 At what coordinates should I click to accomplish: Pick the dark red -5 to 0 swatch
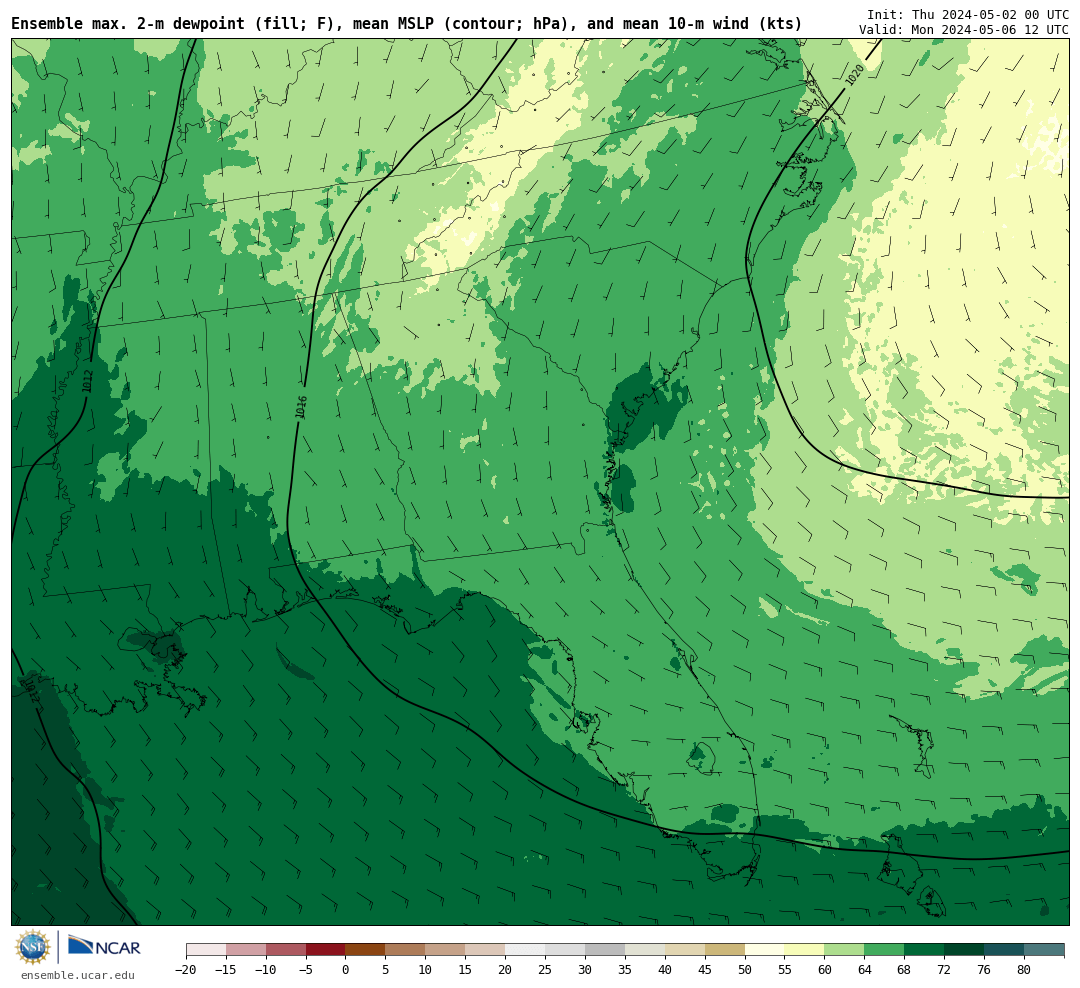pos(326,950)
